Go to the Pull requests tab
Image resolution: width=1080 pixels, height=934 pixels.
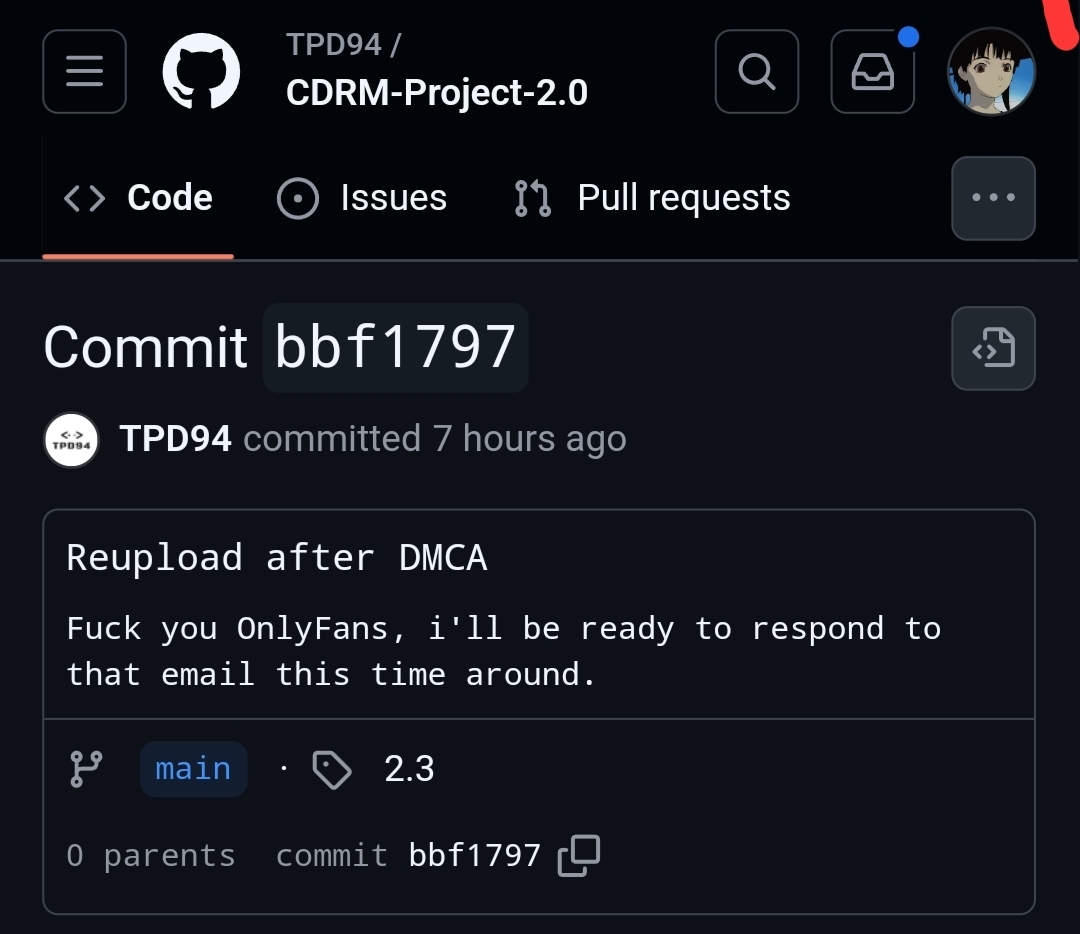pos(652,198)
